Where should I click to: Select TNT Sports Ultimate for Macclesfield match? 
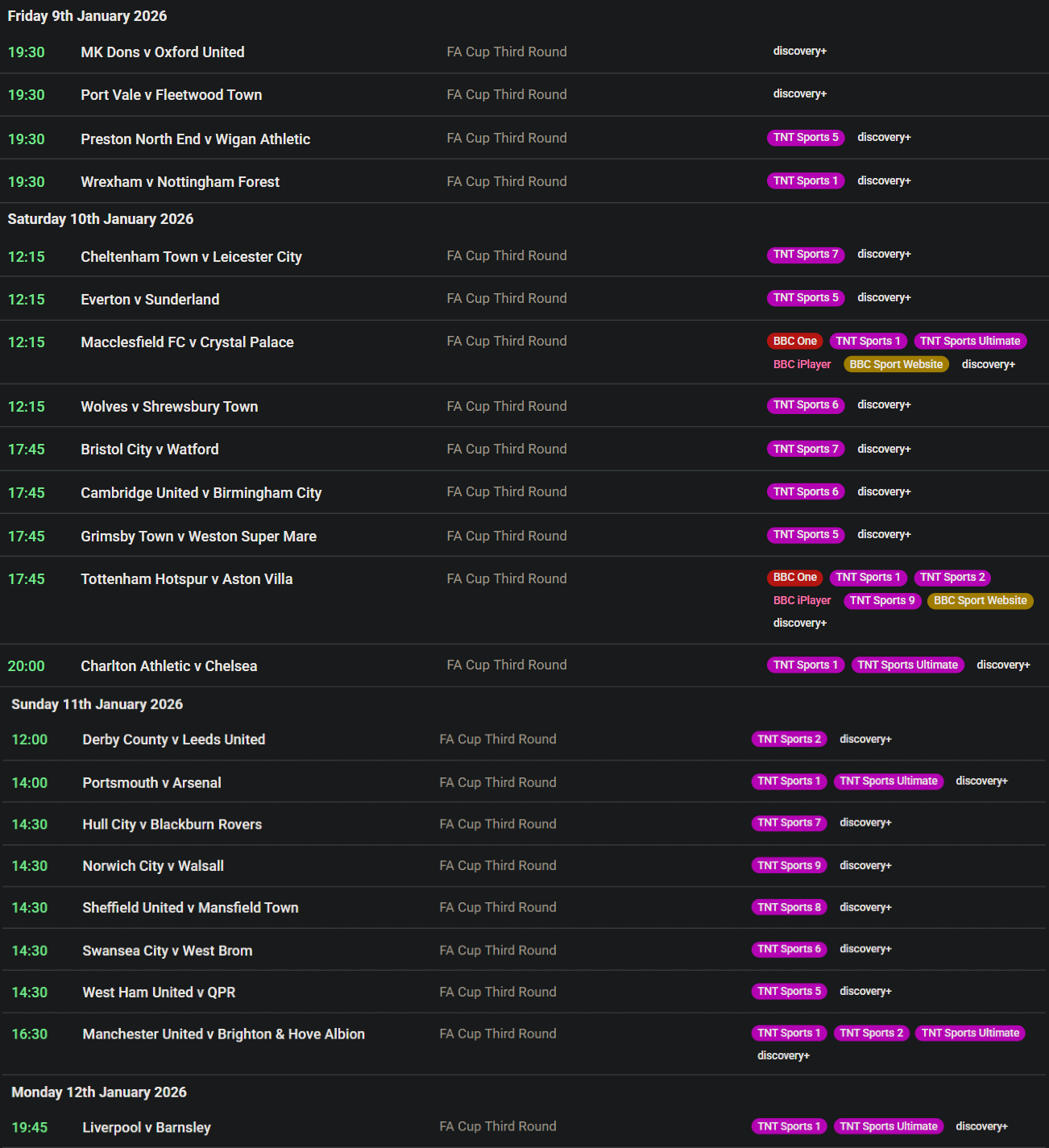pyautogui.click(x=970, y=342)
